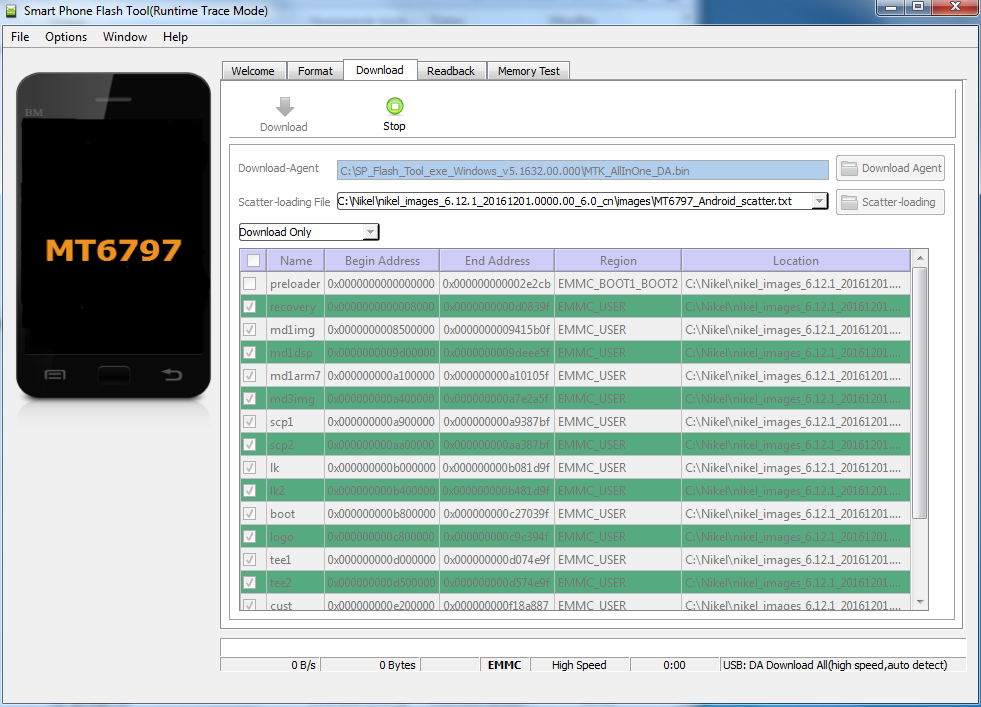Image resolution: width=981 pixels, height=707 pixels.
Task: Uncheck the boot partition checkbox
Action: [249, 514]
